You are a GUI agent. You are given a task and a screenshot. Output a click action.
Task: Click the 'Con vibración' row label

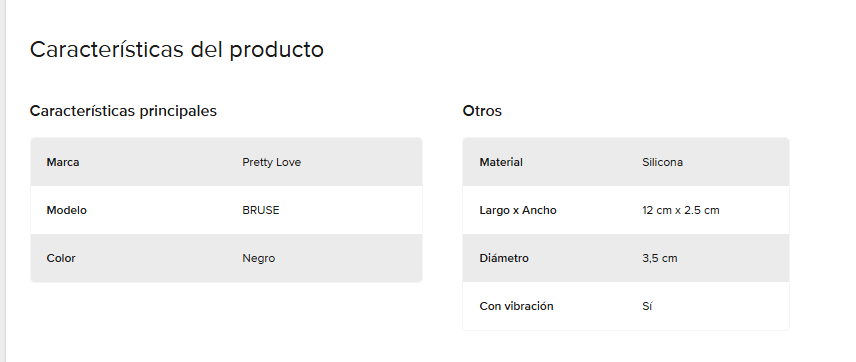click(516, 306)
